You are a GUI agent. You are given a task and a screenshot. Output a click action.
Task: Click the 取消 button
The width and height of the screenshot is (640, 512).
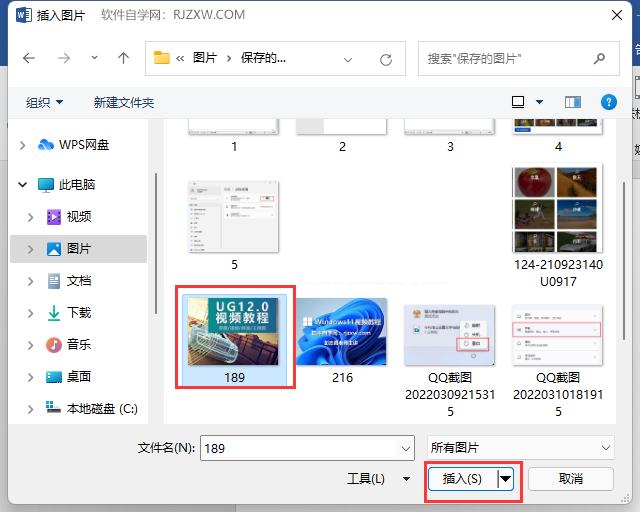(x=571, y=479)
